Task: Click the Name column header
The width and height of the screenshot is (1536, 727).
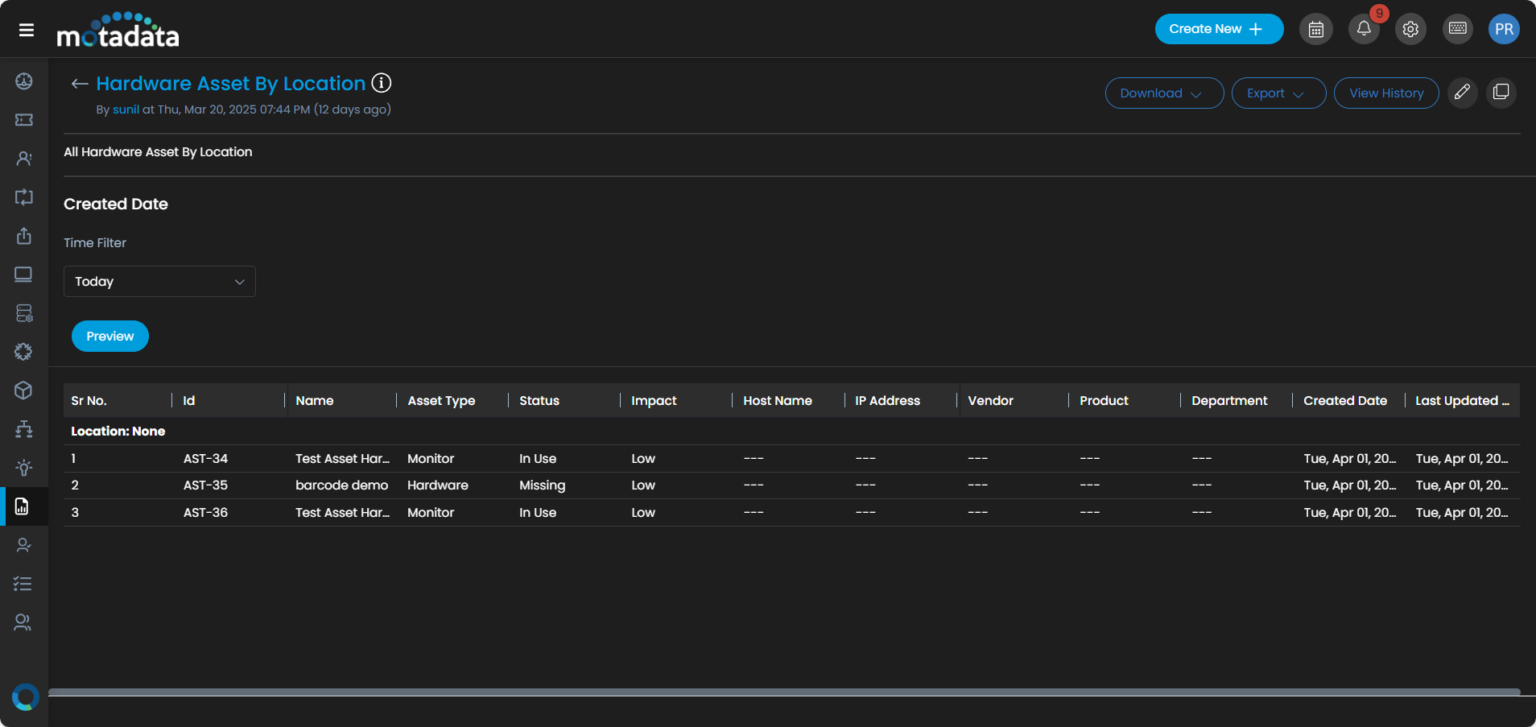Action: tap(315, 400)
